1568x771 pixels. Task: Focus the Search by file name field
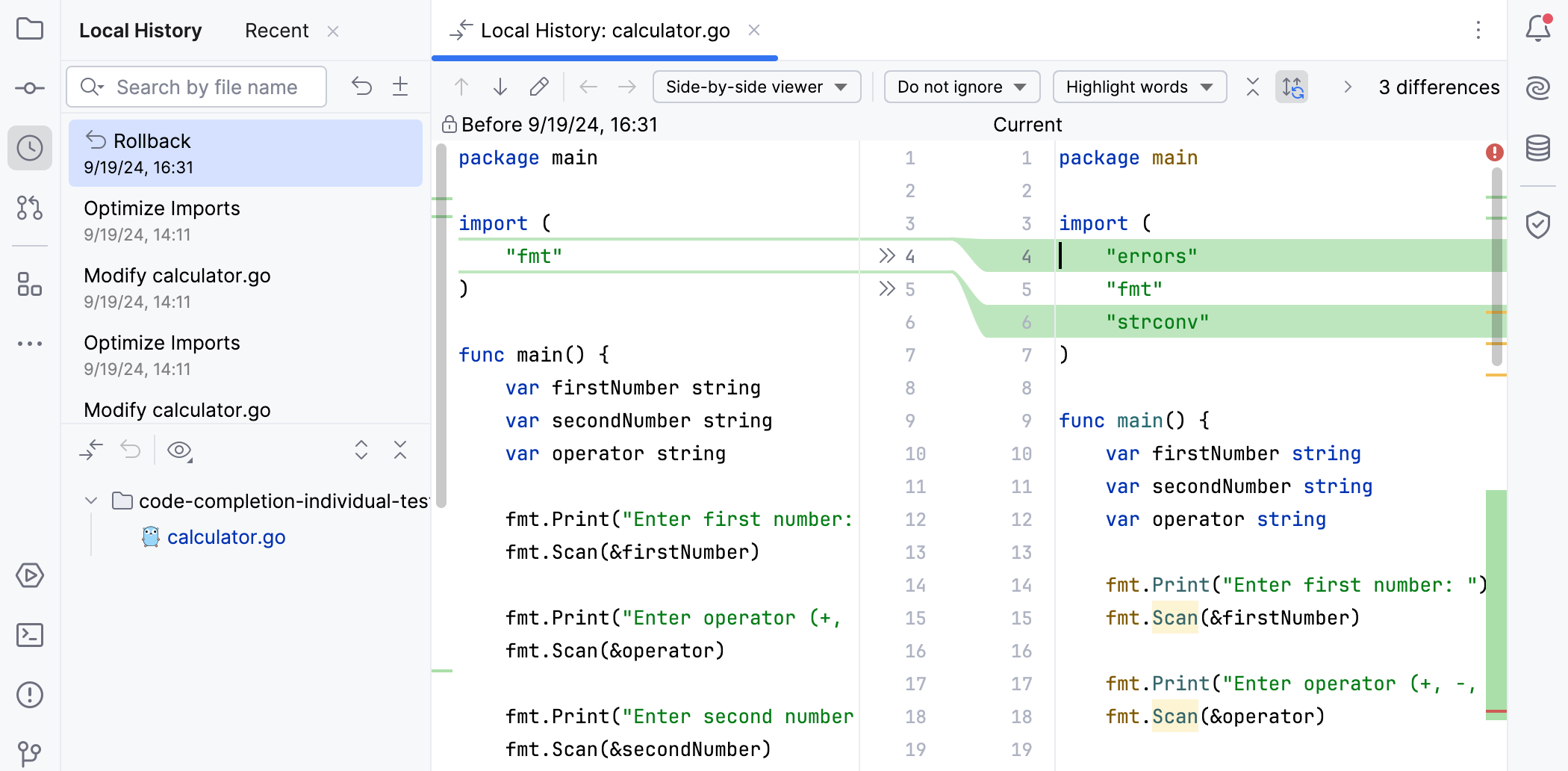pos(207,87)
